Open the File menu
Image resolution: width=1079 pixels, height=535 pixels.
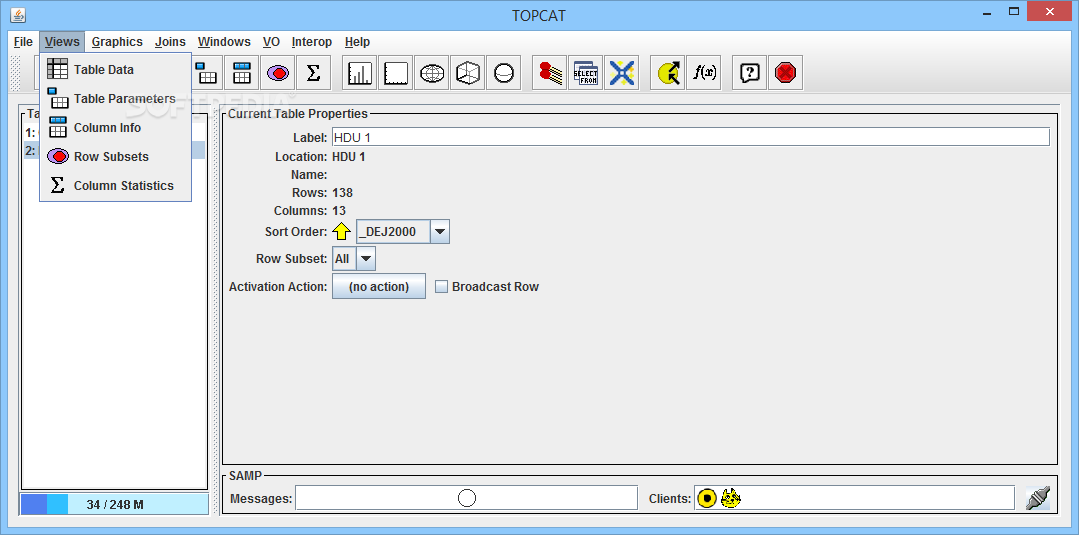(23, 42)
